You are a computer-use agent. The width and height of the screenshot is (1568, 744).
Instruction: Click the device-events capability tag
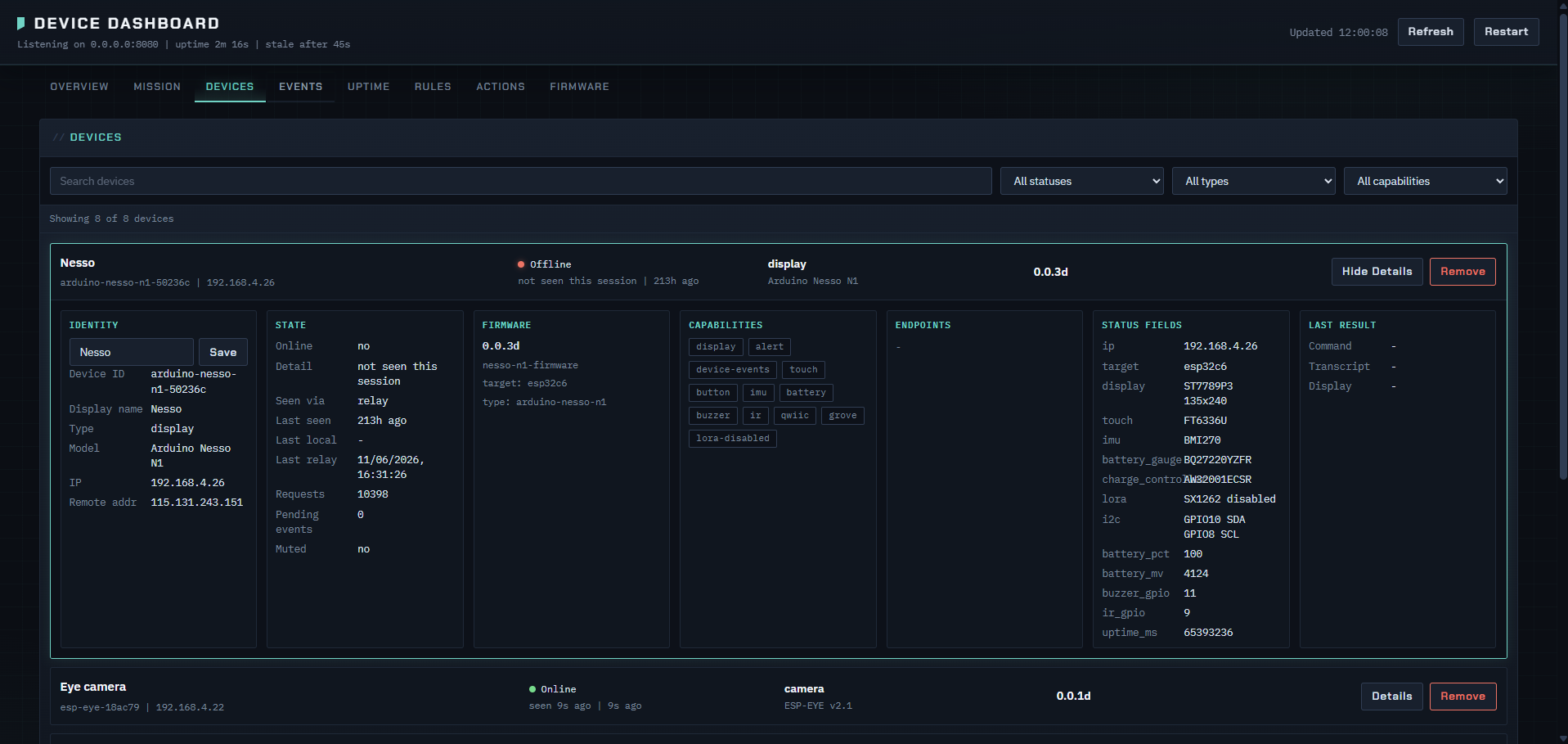tap(733, 370)
